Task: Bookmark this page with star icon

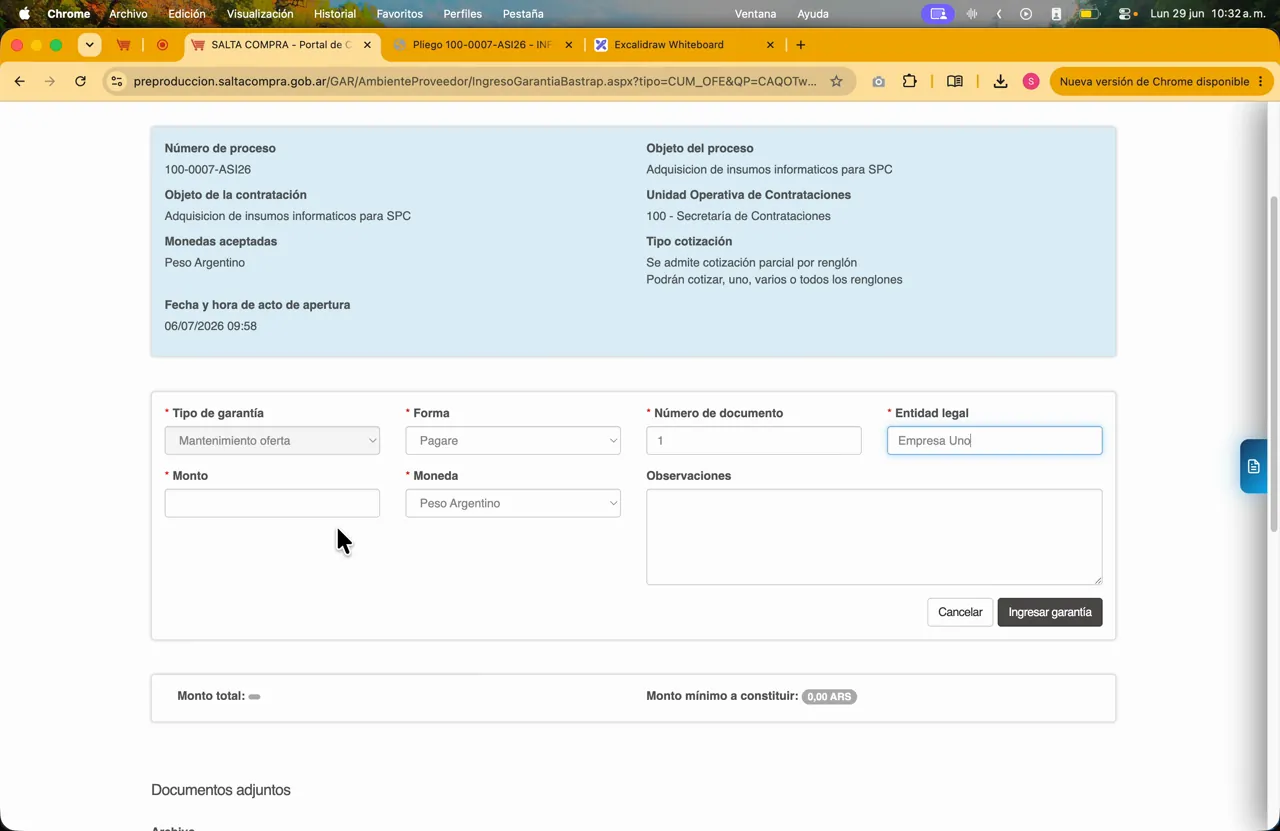Action: tap(837, 81)
